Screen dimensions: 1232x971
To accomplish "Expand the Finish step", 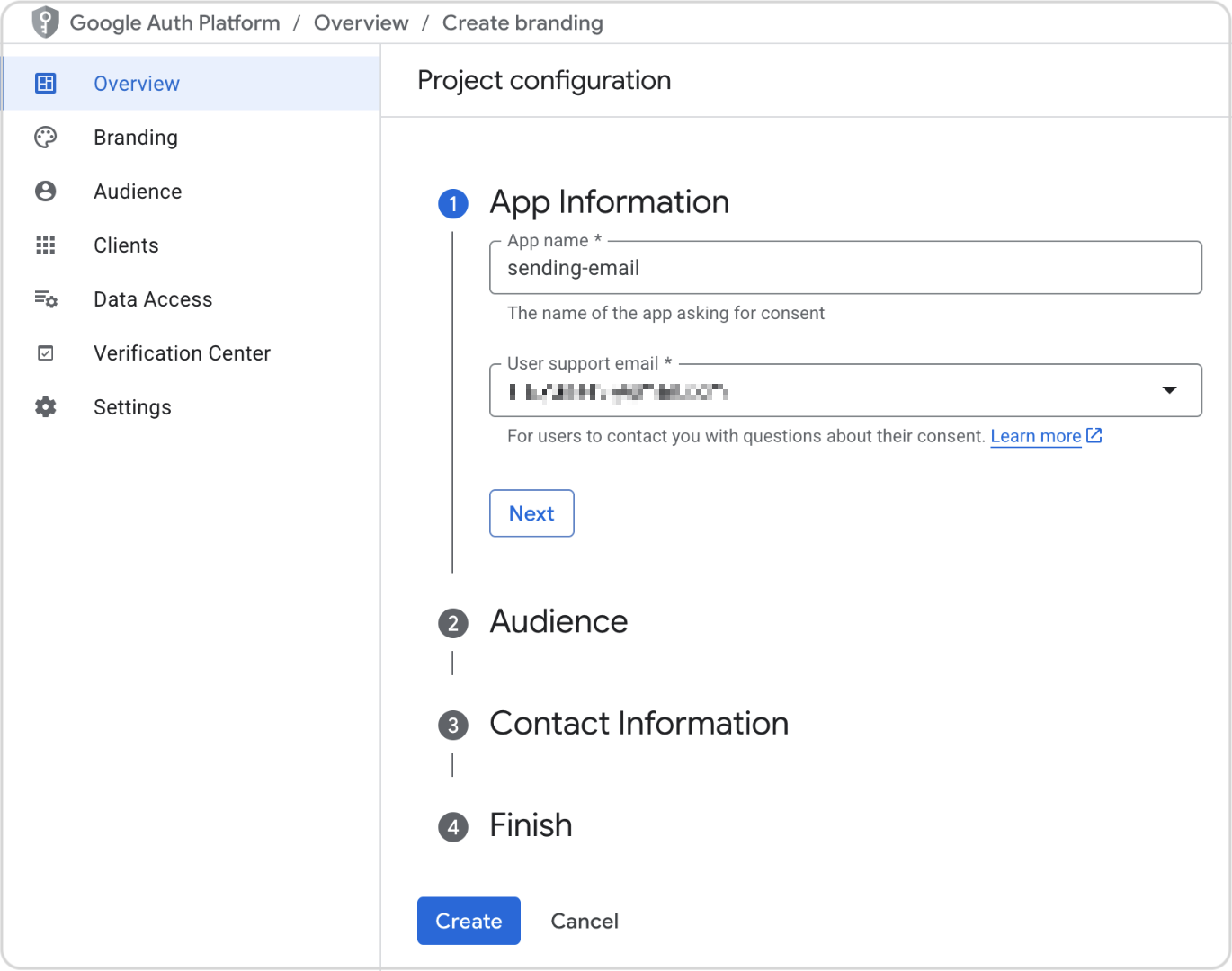I will click(x=531, y=825).
